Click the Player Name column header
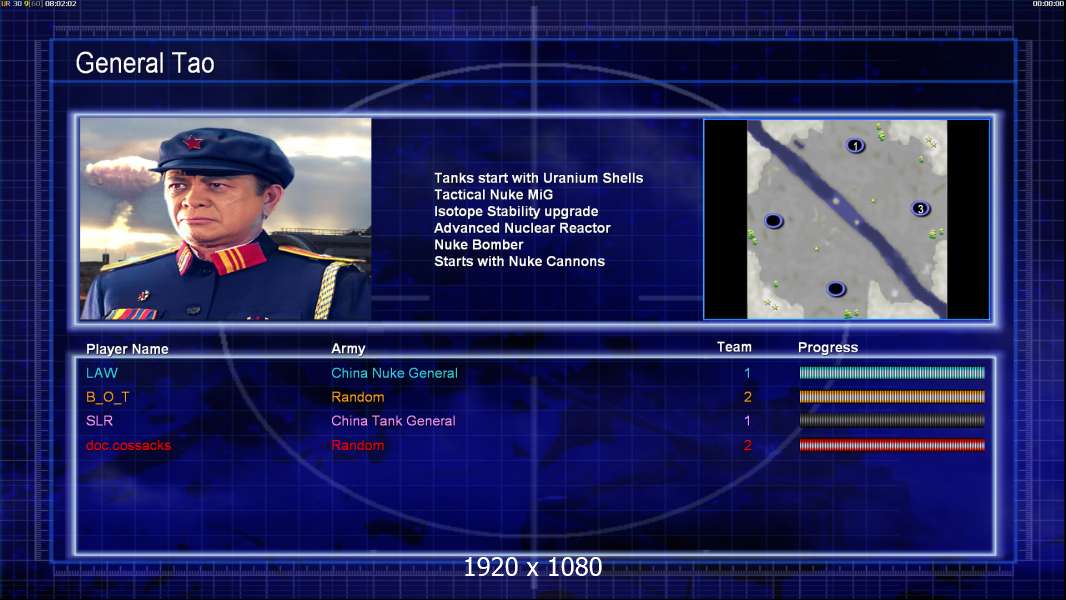1066x600 pixels. point(127,349)
